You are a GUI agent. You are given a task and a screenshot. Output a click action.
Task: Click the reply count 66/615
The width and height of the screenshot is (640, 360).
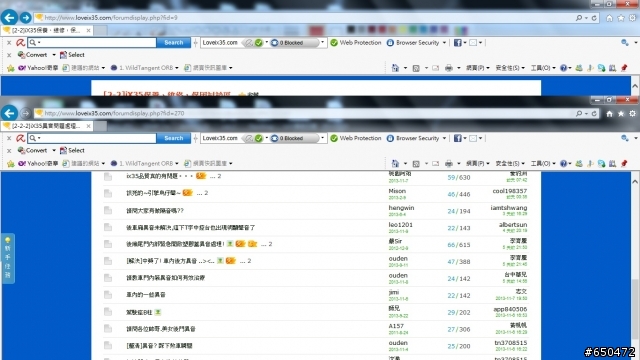tap(459, 245)
